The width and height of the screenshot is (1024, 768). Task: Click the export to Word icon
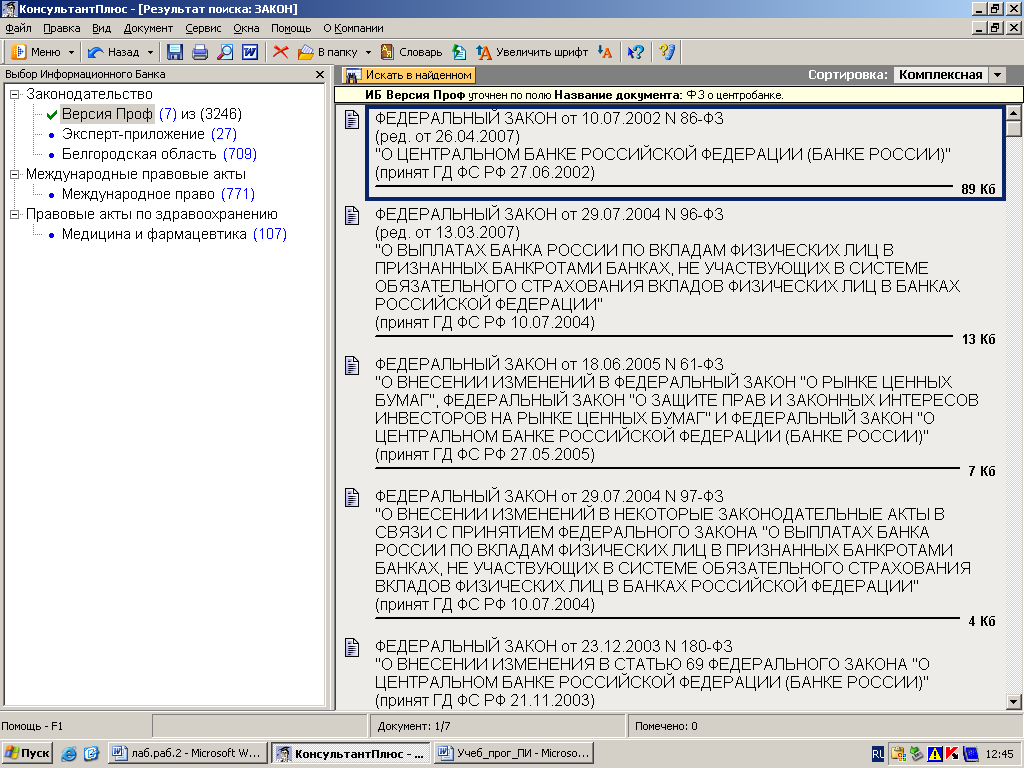point(250,52)
